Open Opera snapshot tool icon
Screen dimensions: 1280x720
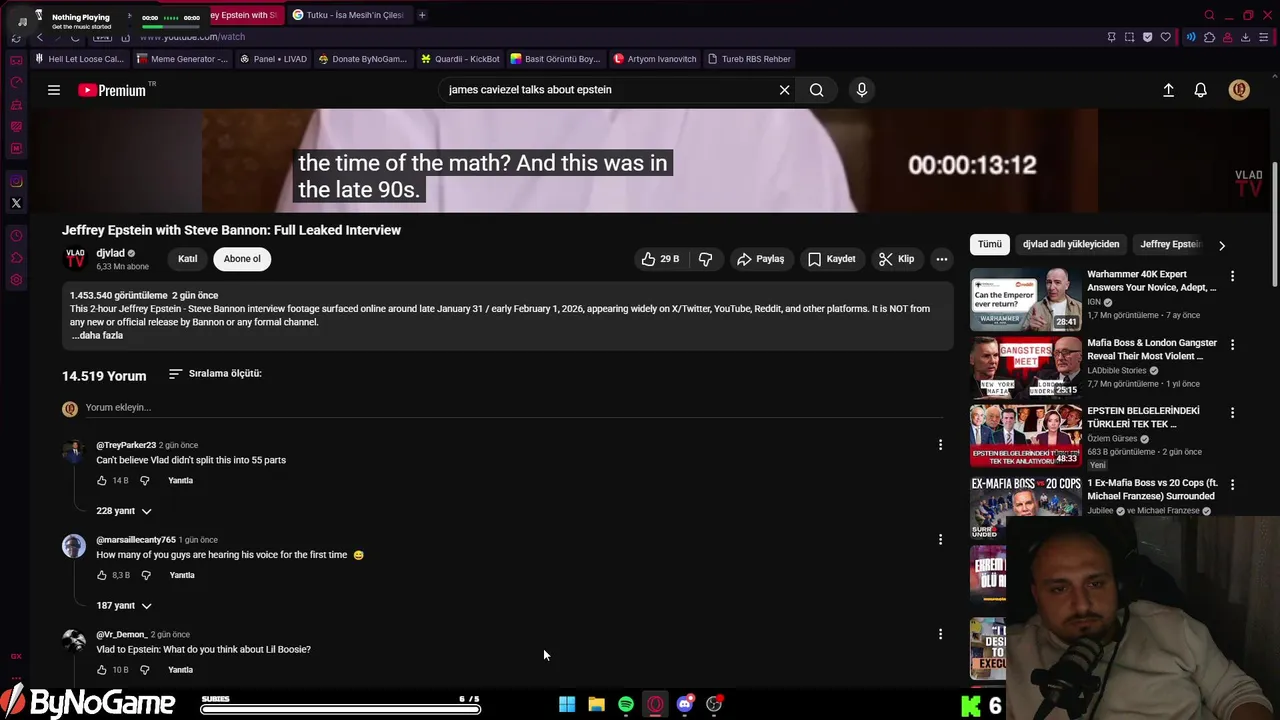click(x=1129, y=37)
